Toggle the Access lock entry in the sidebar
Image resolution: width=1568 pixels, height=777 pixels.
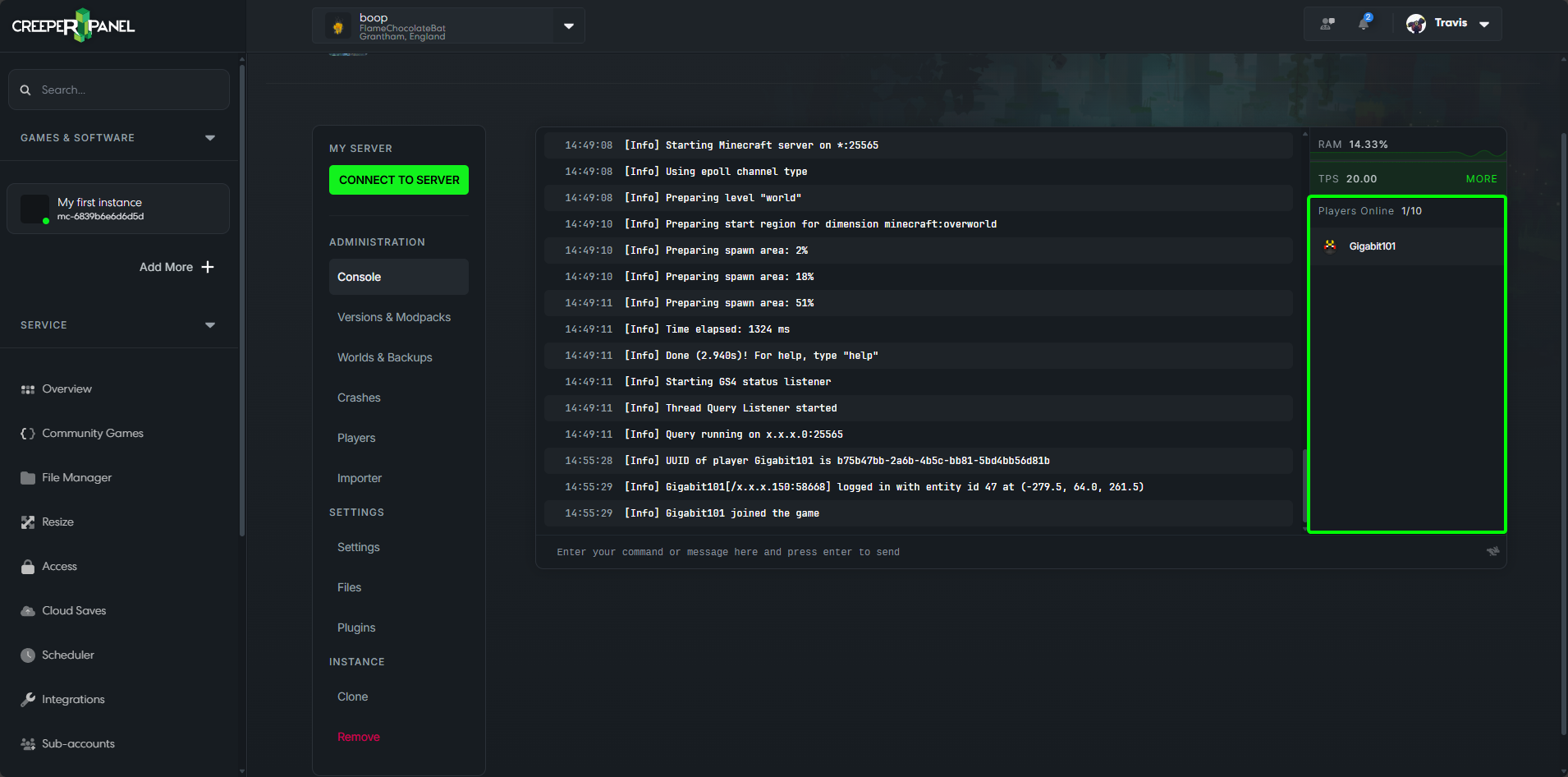click(27, 566)
